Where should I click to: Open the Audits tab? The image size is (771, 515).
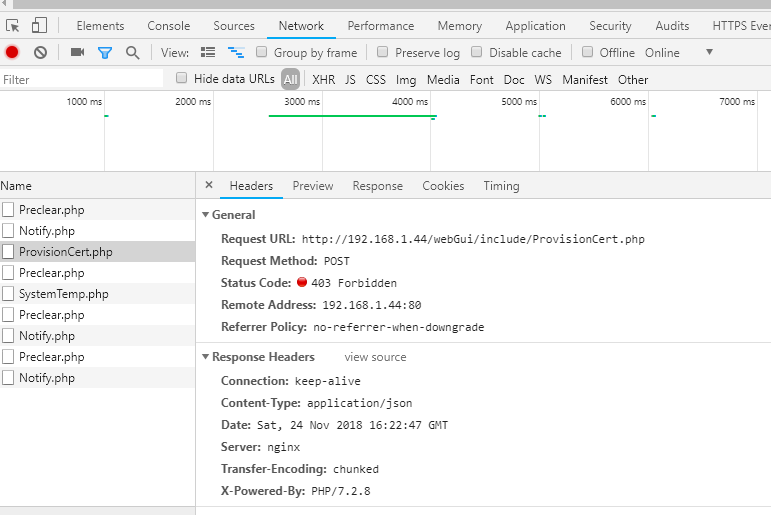point(672,26)
